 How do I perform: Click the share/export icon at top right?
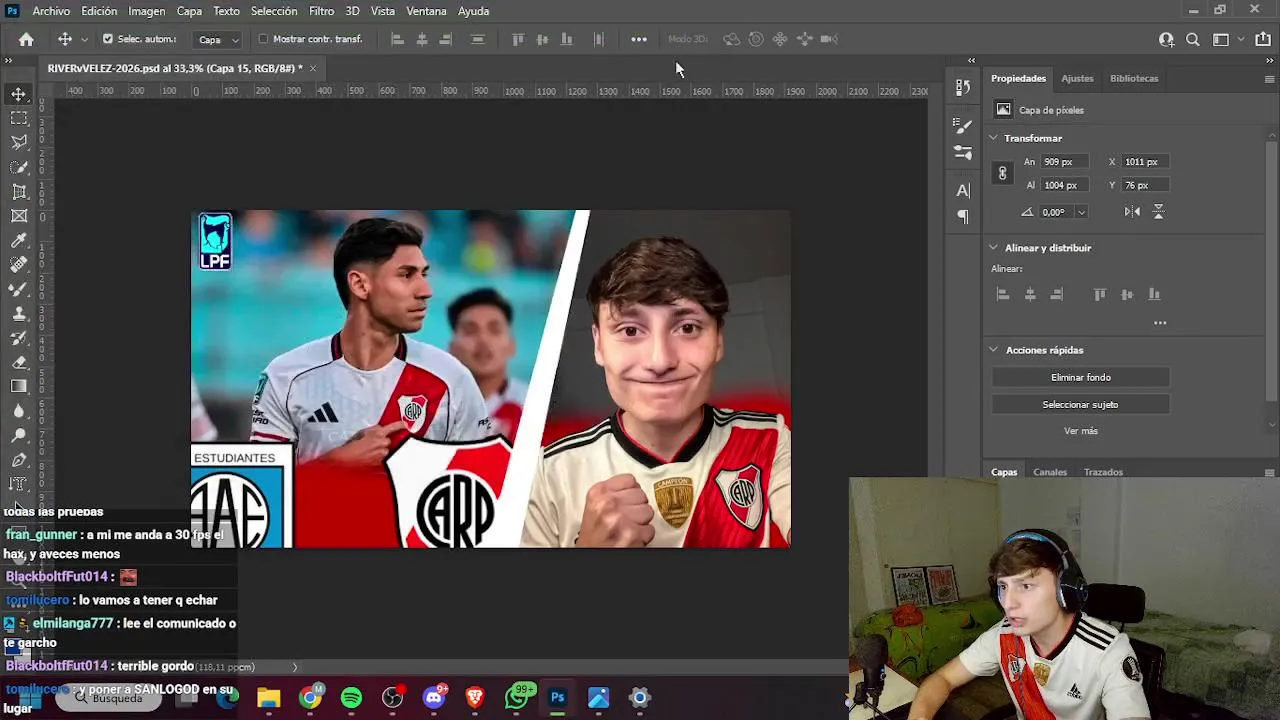[1263, 39]
